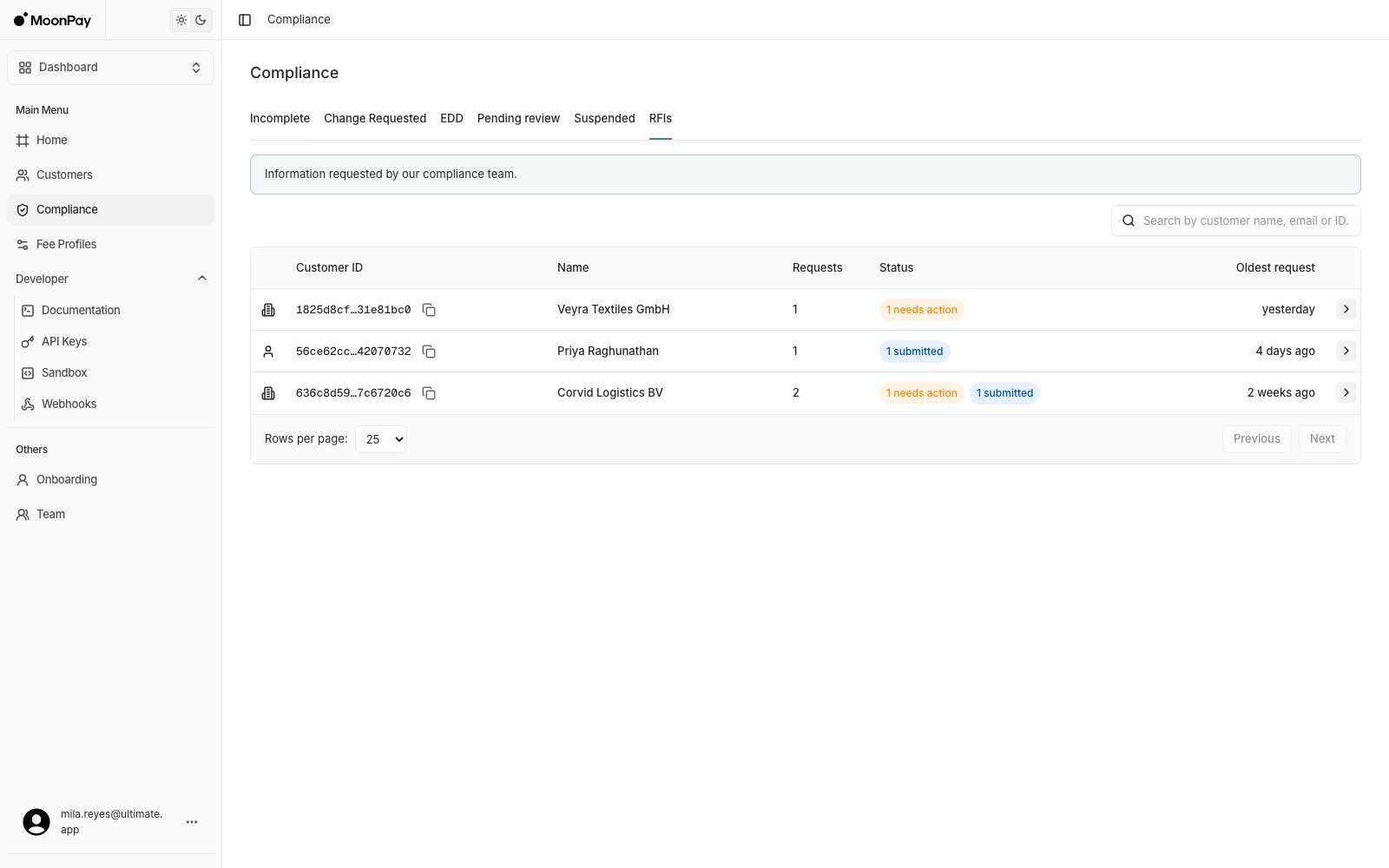Click Corvid Logistics needs action badge
The height and width of the screenshot is (868, 1389).
(x=922, y=393)
